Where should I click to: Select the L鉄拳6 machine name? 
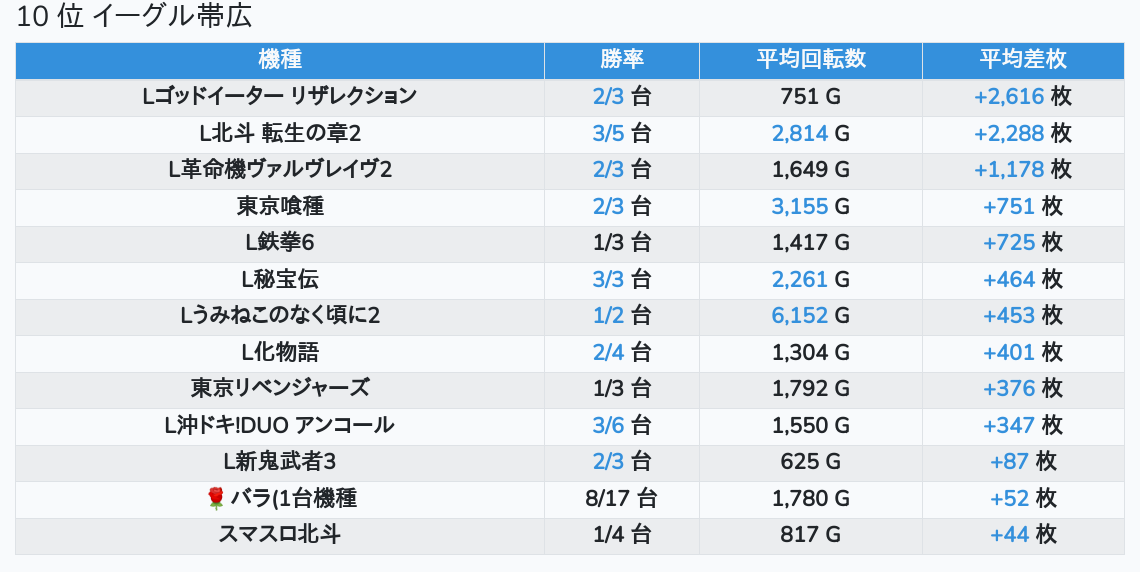[280, 242]
